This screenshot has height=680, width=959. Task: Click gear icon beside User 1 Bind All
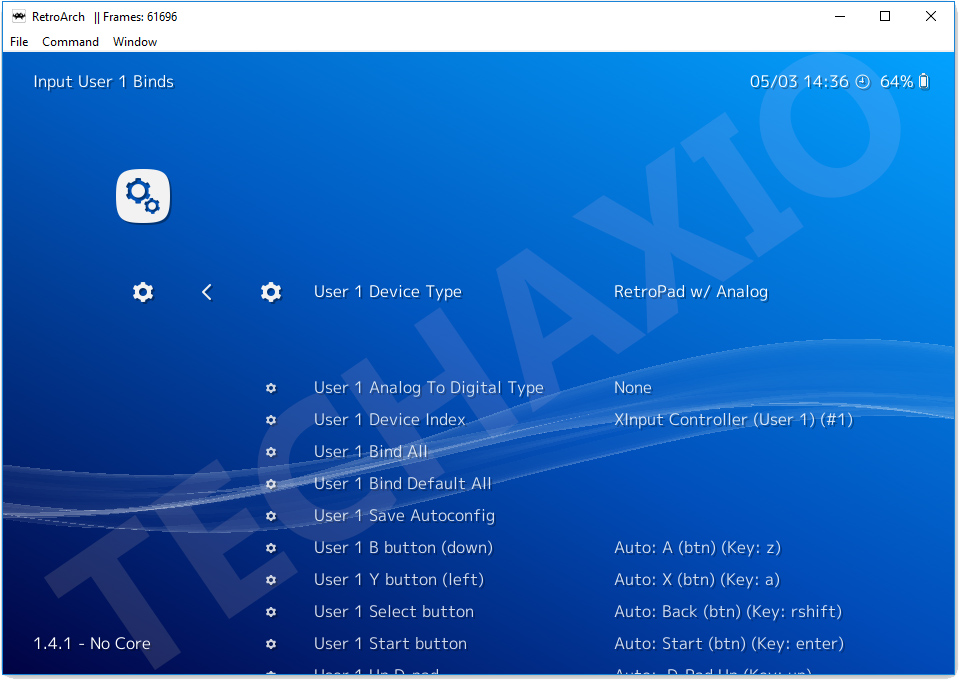271,452
